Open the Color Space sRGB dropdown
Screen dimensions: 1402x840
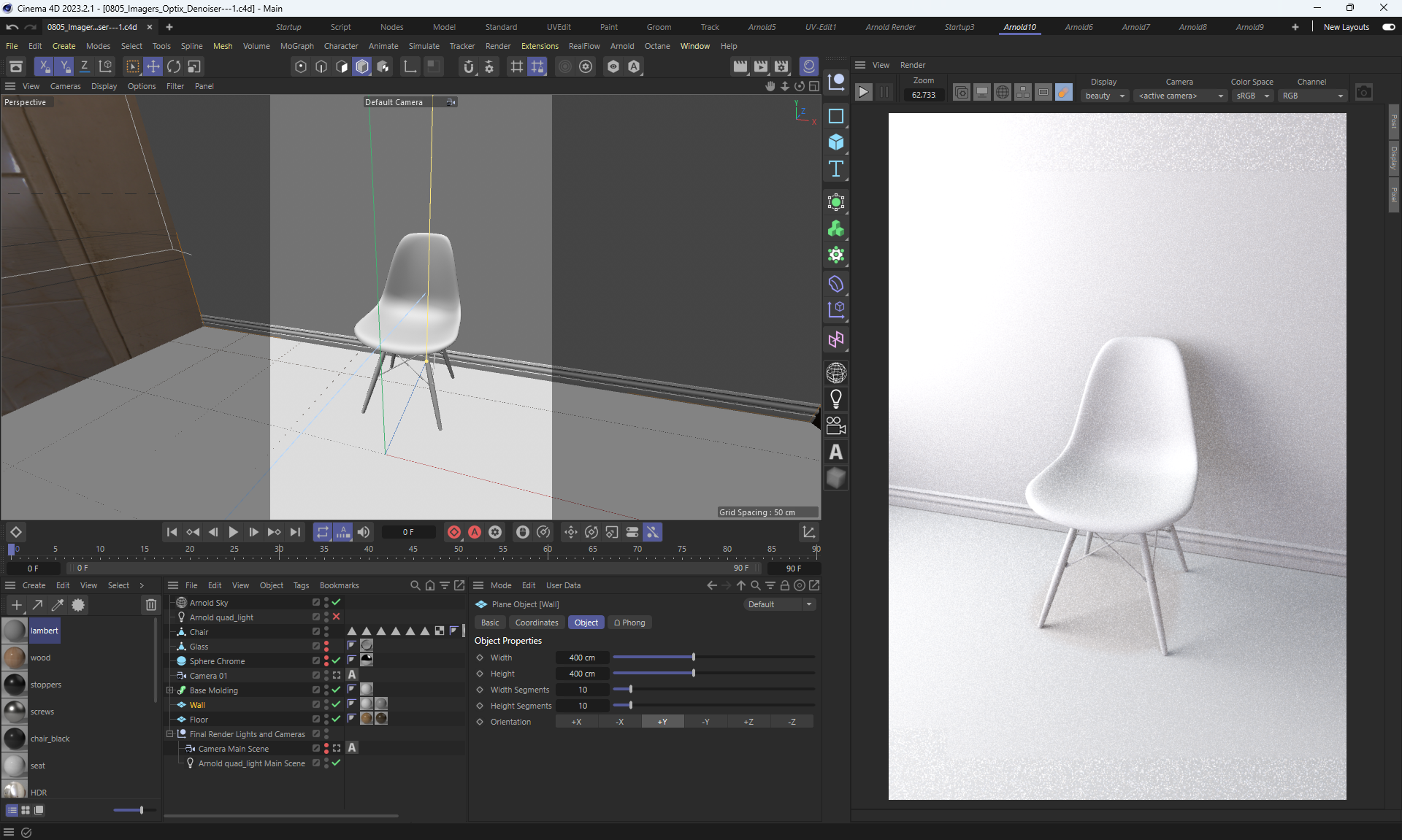pos(1253,96)
